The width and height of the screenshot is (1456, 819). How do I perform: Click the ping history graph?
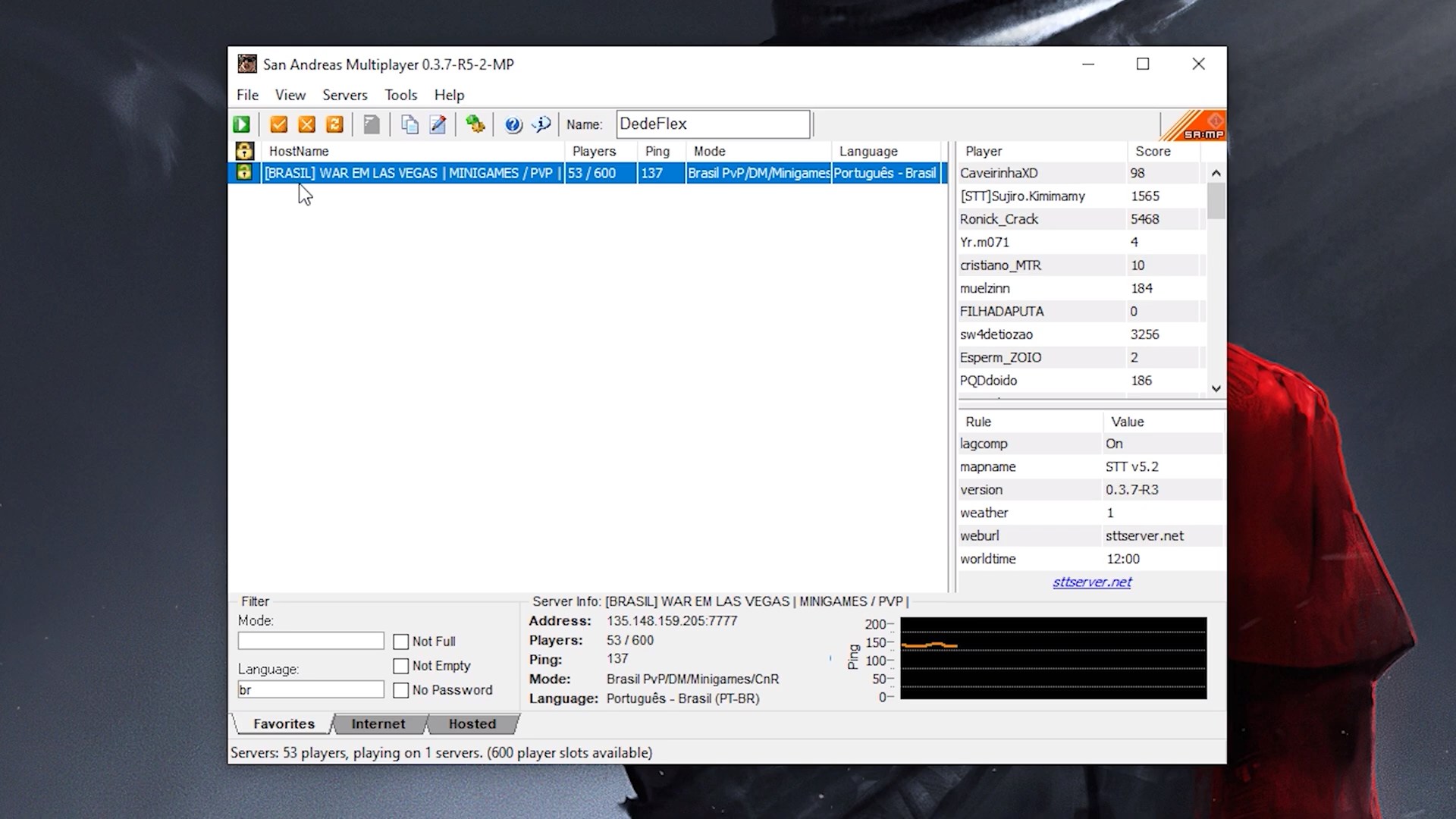[x=1053, y=658]
